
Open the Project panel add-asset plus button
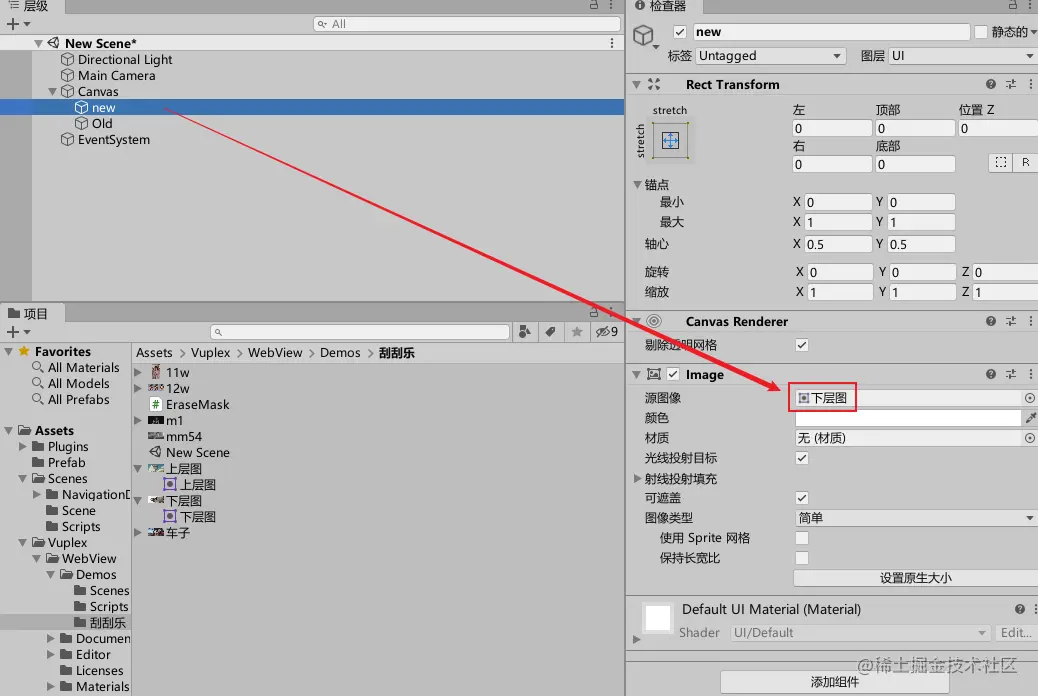[x=13, y=332]
